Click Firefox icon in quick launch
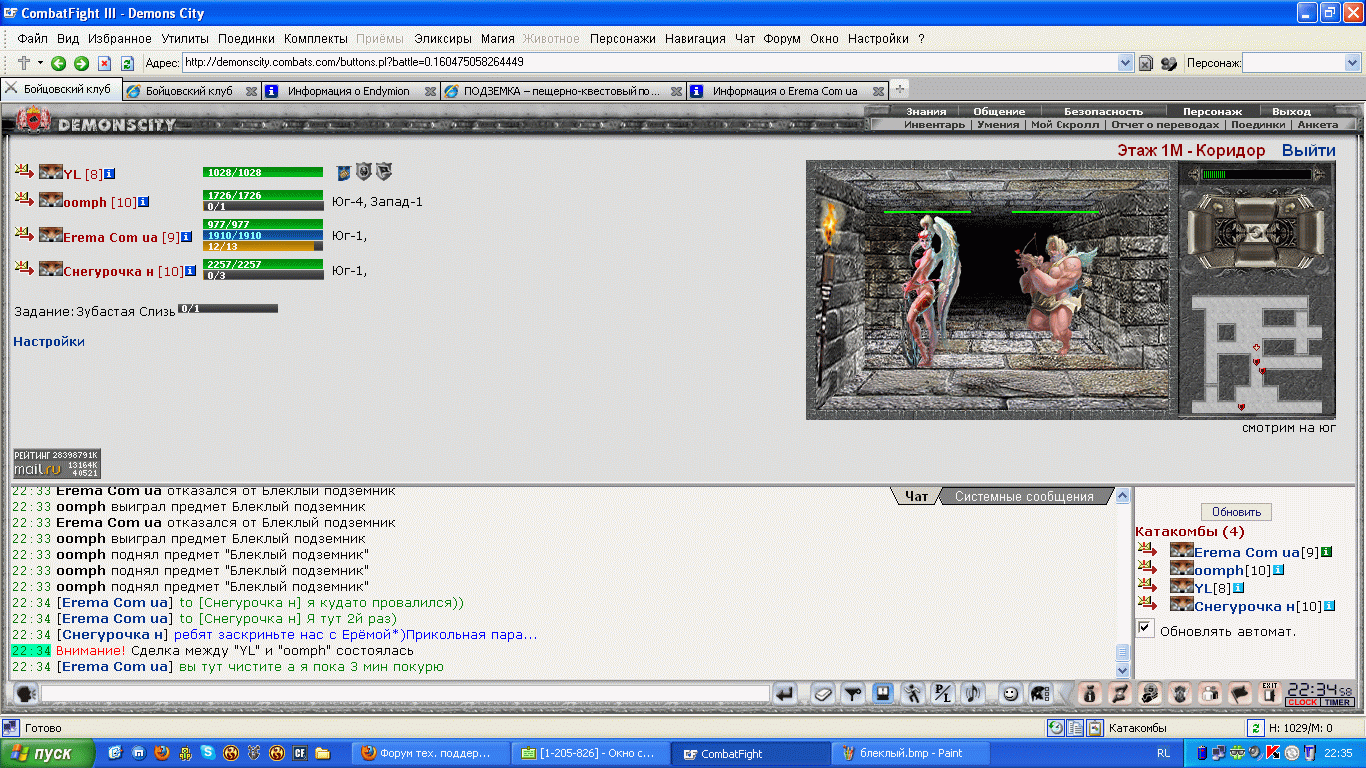 coord(162,753)
